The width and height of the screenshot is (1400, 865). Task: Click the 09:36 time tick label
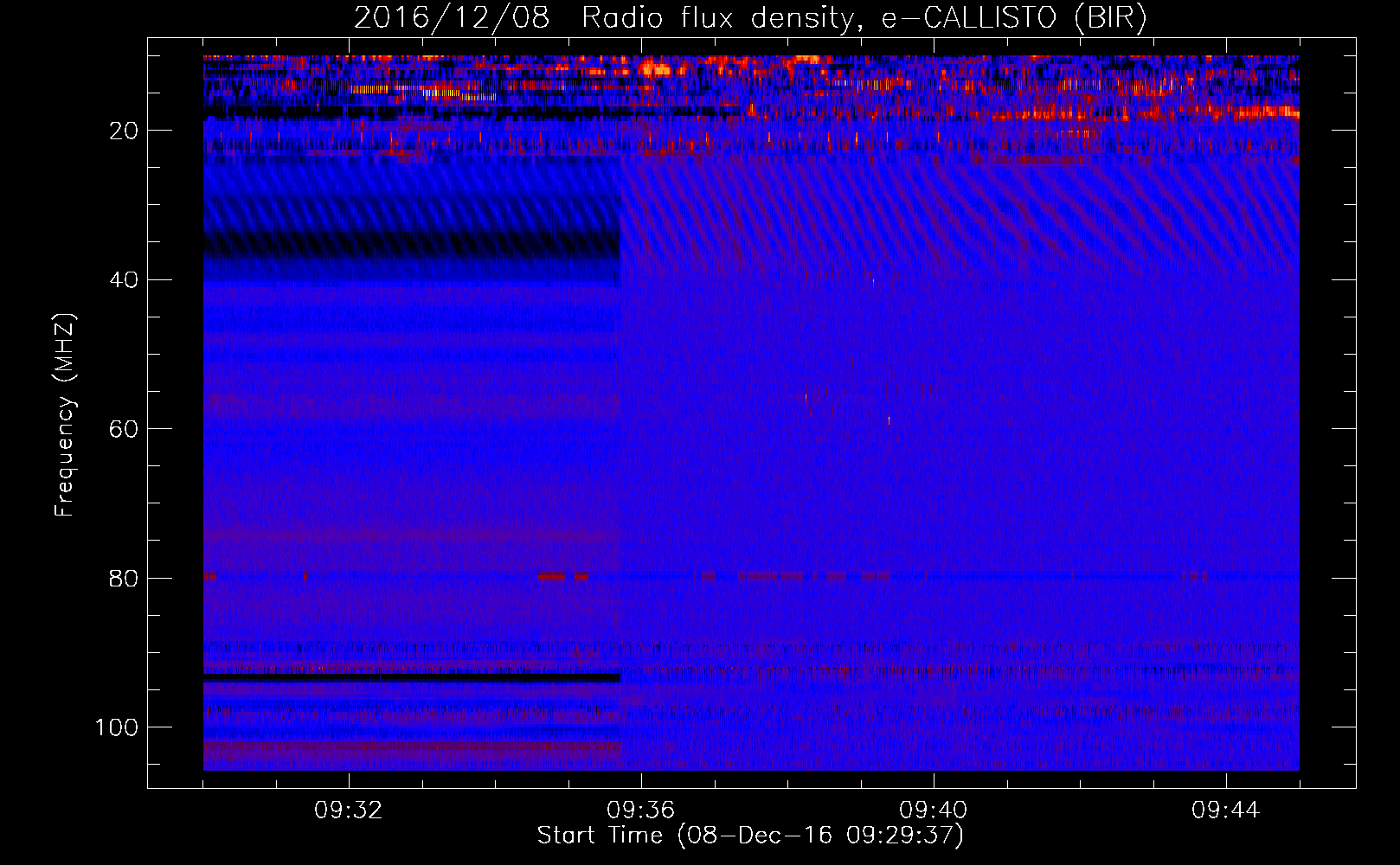[x=641, y=811]
